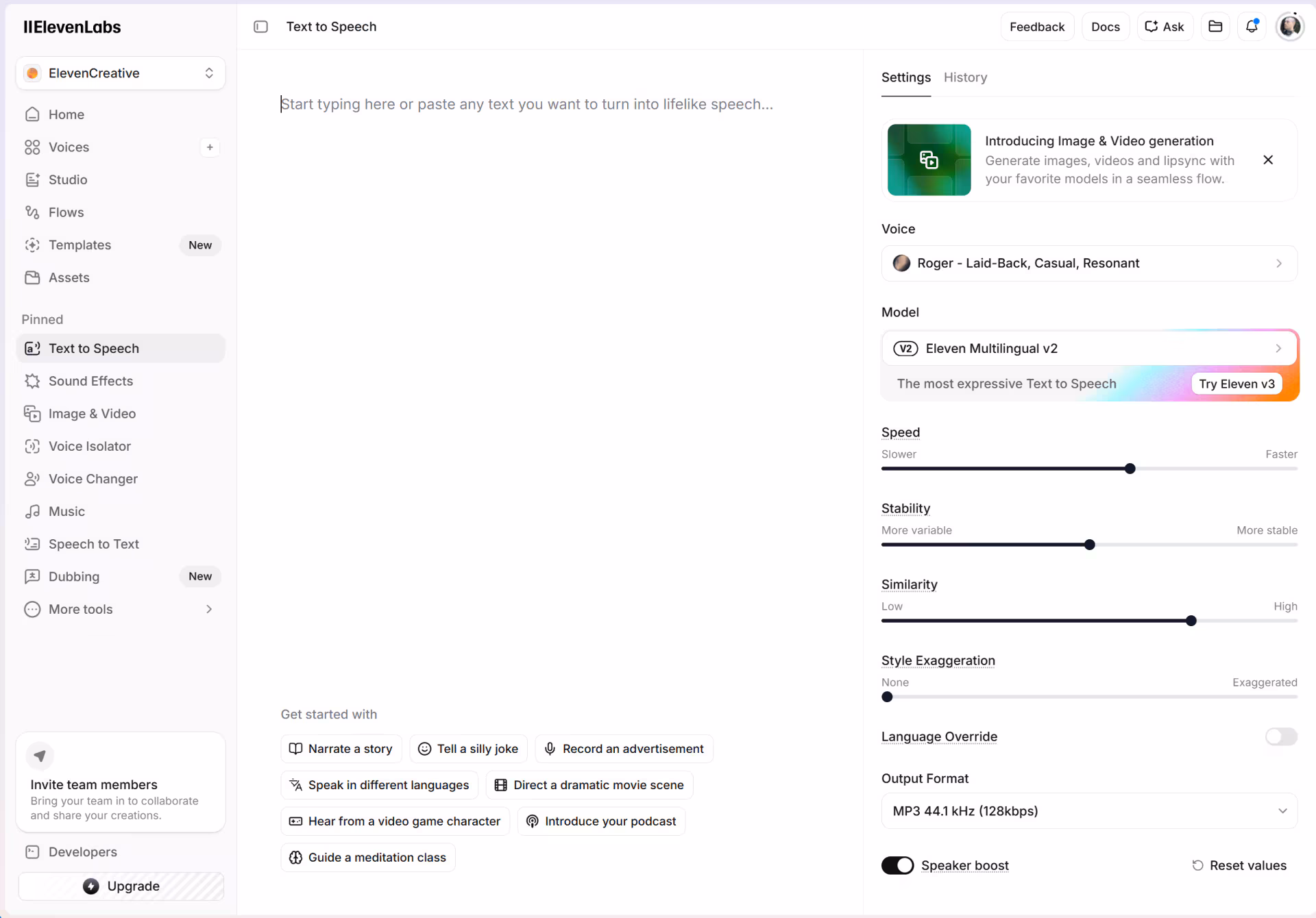Image resolution: width=1316 pixels, height=918 pixels.
Task: Switch to the Settings tab
Action: tap(905, 77)
